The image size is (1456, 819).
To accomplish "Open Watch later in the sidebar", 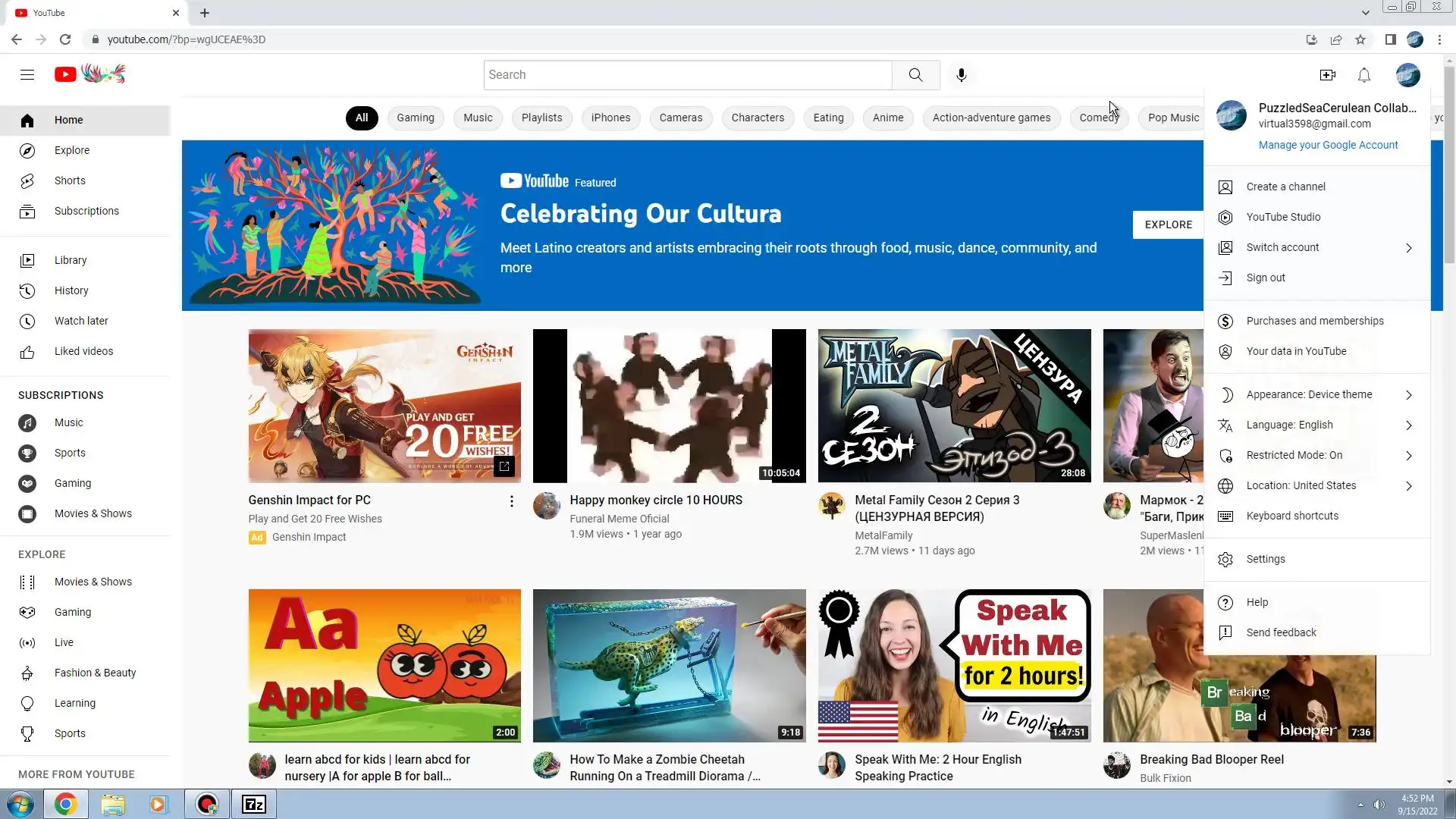I will click(81, 321).
